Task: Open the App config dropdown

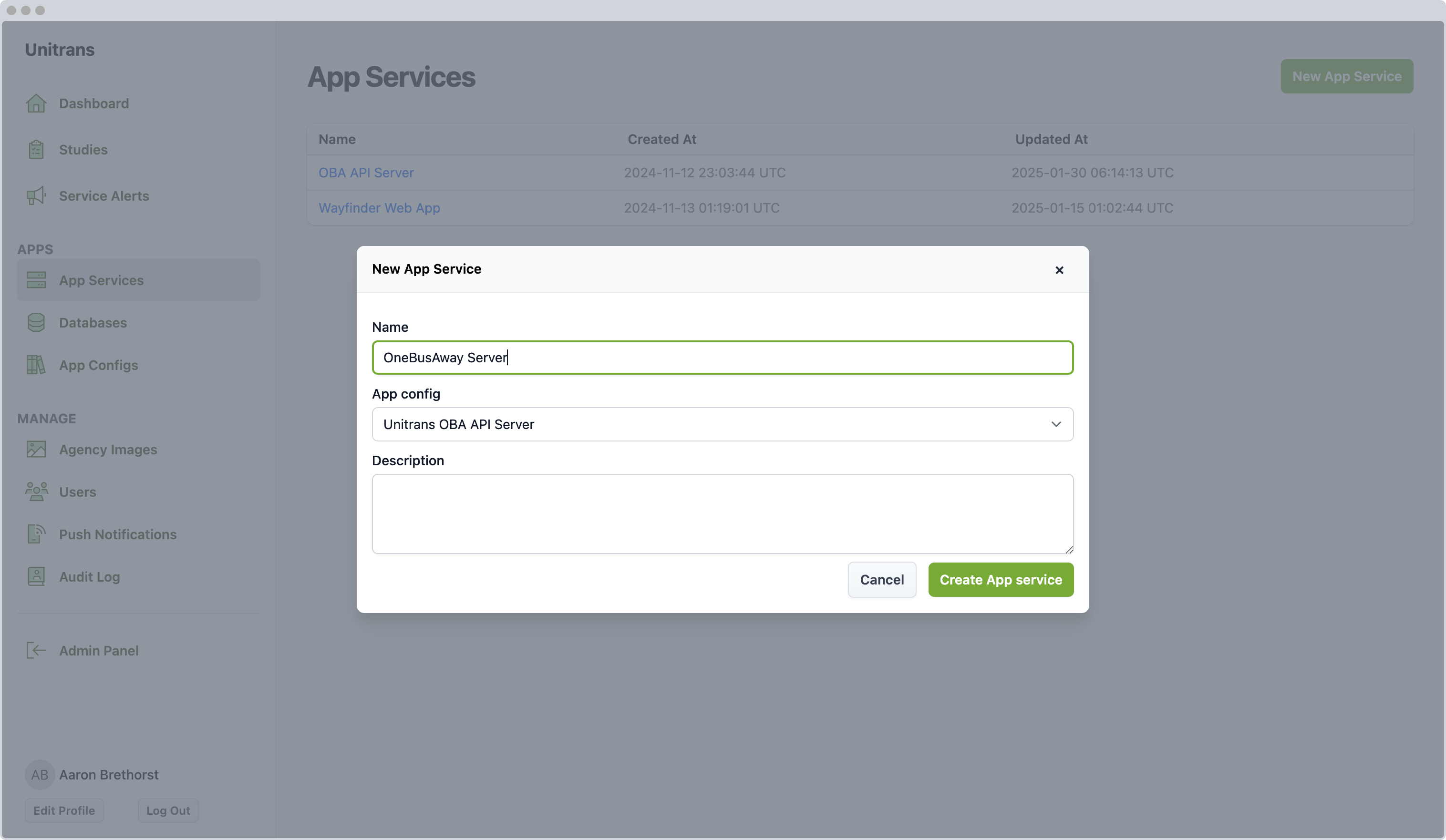Action: [722, 425]
